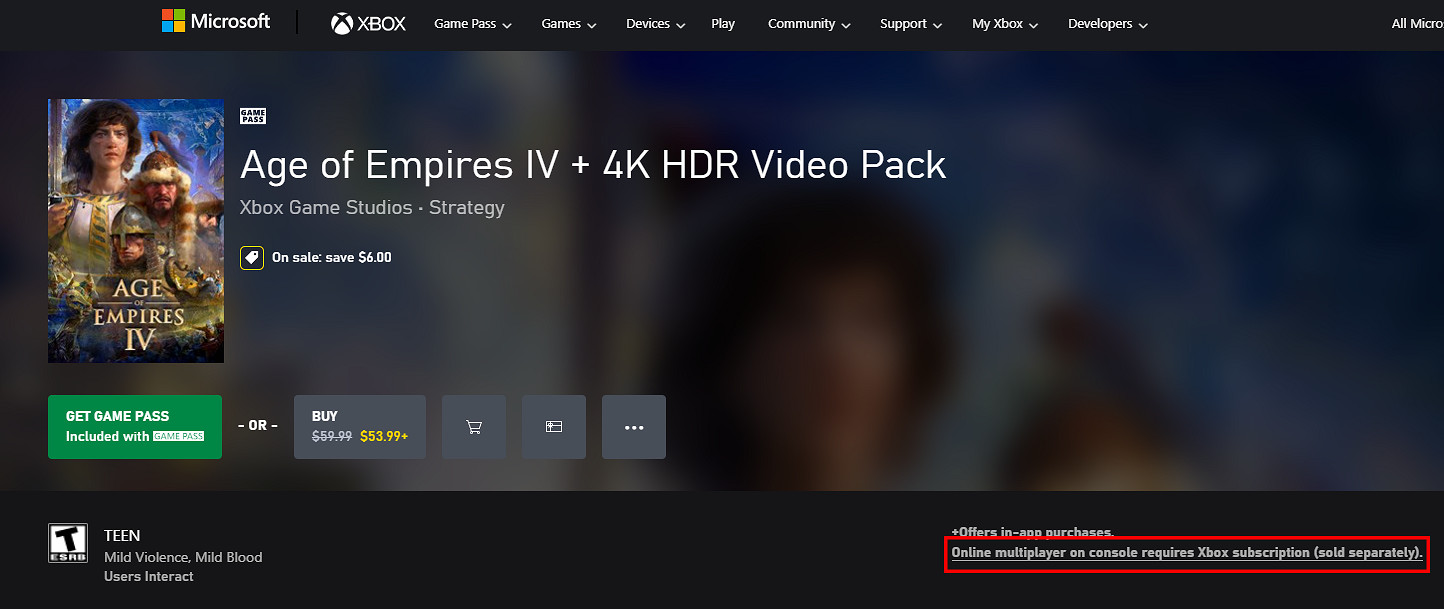This screenshot has height=609, width=1444.
Task: Open the Support dropdown
Action: click(x=911, y=24)
